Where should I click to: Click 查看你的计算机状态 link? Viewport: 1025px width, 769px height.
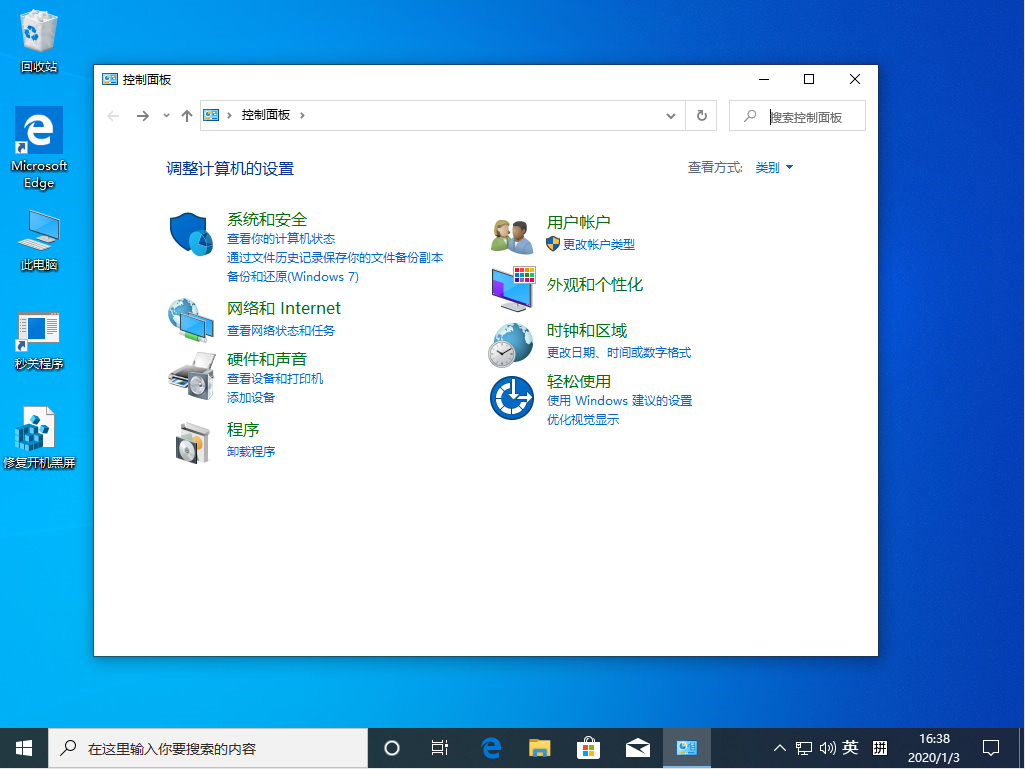click(281, 238)
